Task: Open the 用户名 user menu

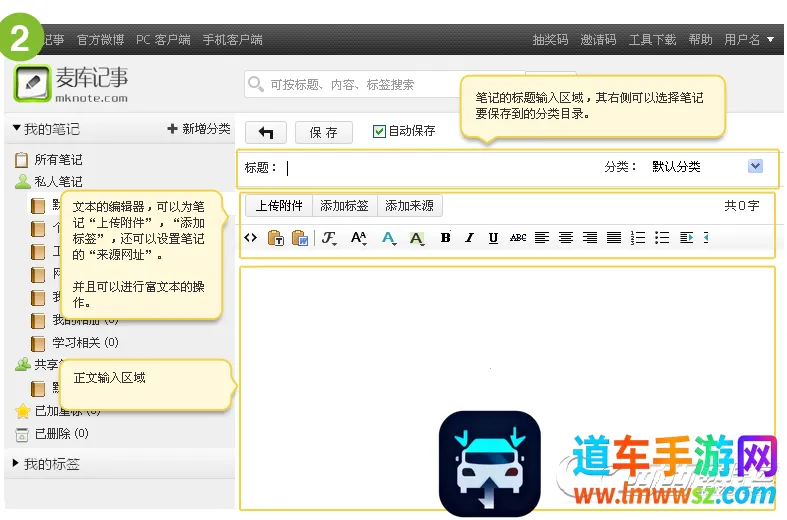Action: coord(749,40)
